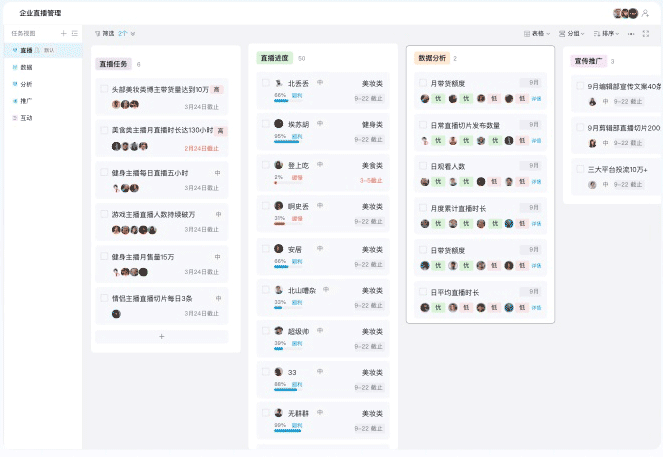Open the 表格 view dropdown
This screenshot has height=457, width=663.
(x=537, y=33)
